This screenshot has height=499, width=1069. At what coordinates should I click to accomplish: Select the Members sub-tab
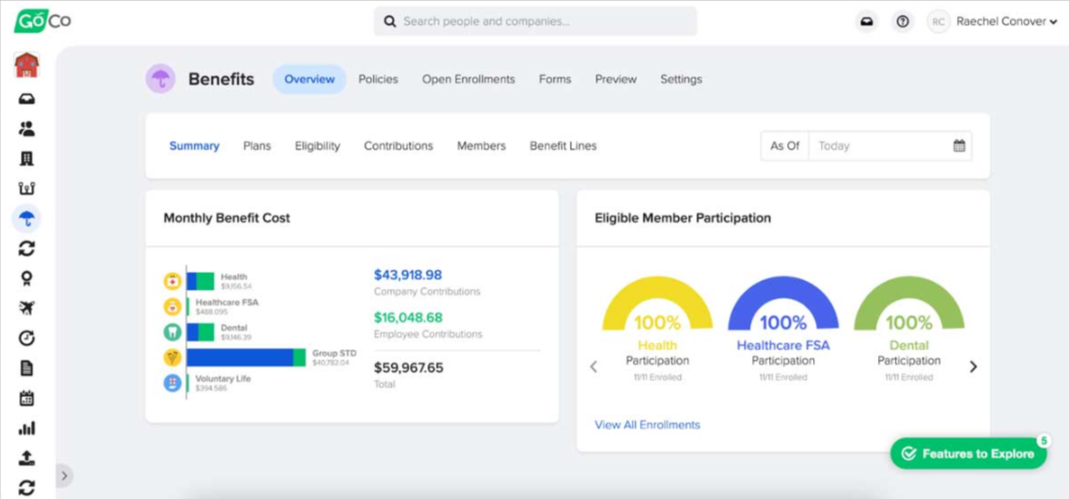pos(481,146)
